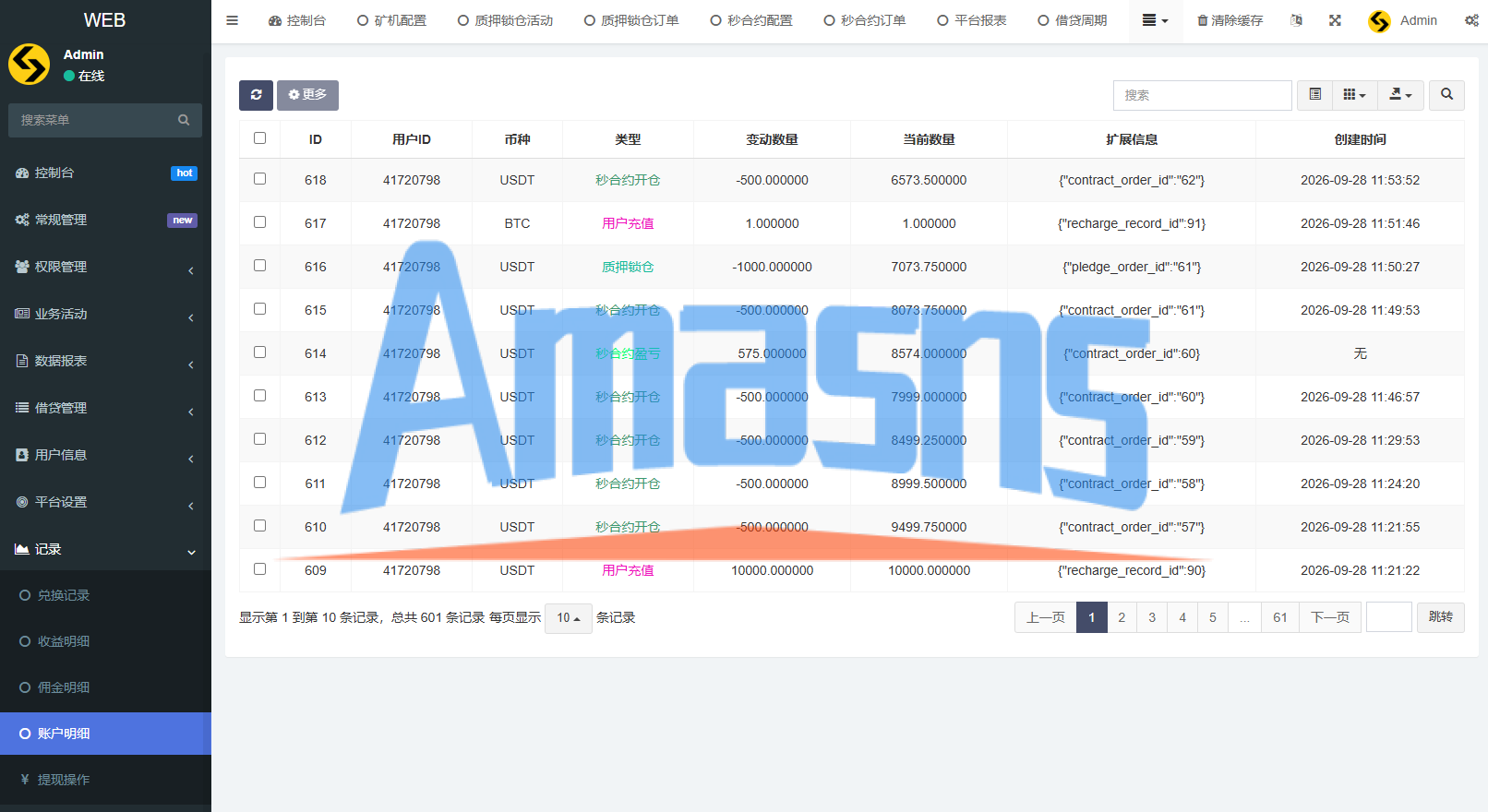
Task: Open the settings gears icon at top right
Action: (x=1471, y=20)
